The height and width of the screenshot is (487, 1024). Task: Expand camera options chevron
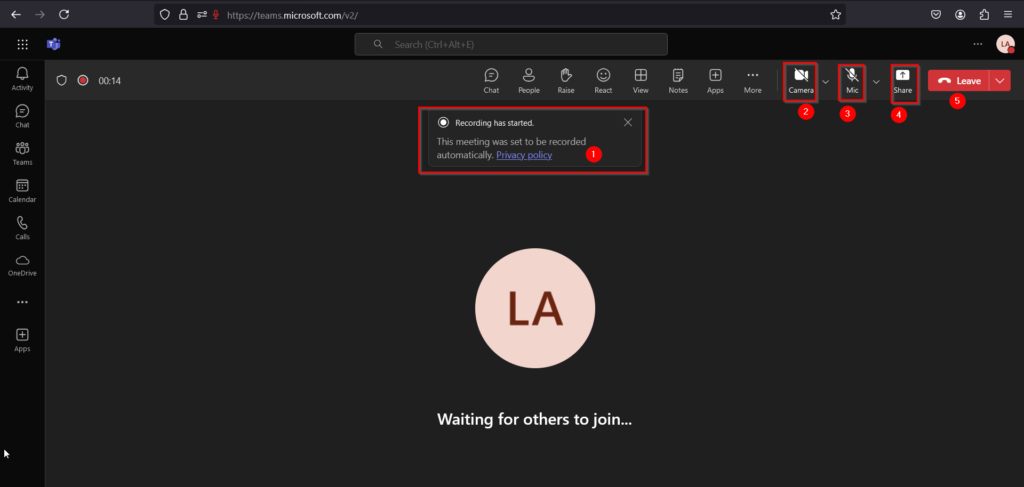[825, 82]
